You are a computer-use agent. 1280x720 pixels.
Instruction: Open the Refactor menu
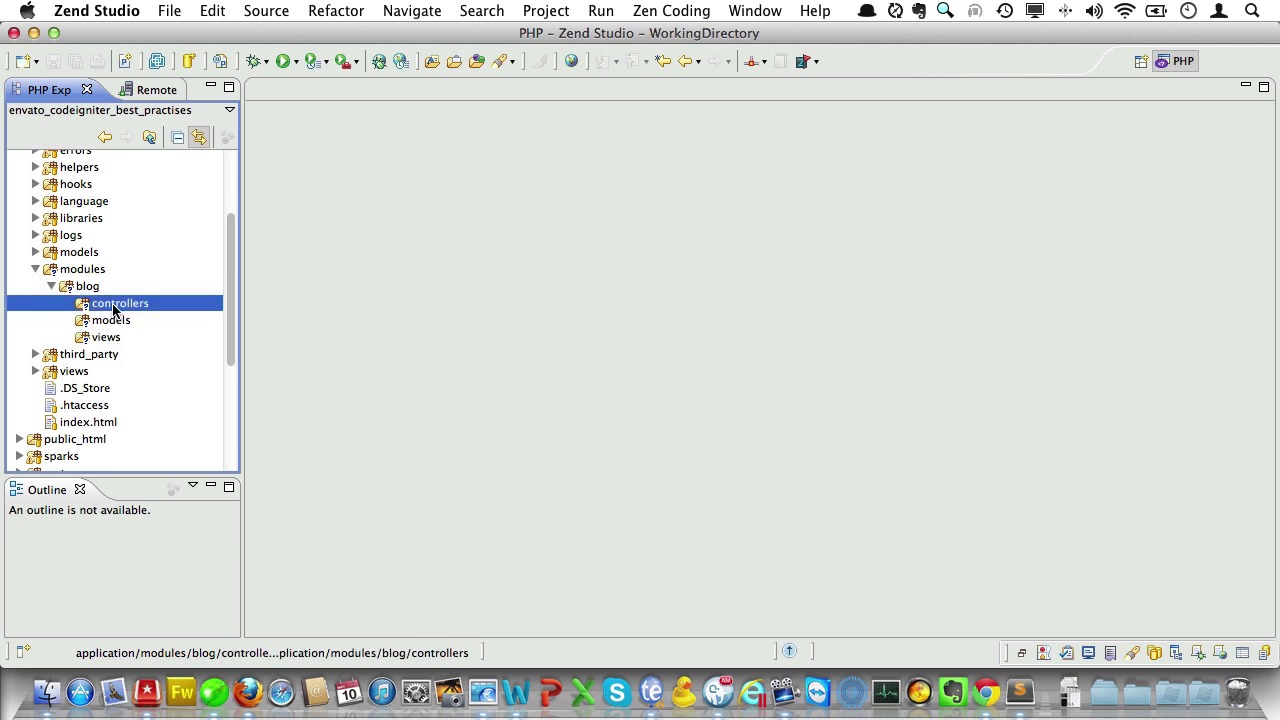[x=336, y=11]
